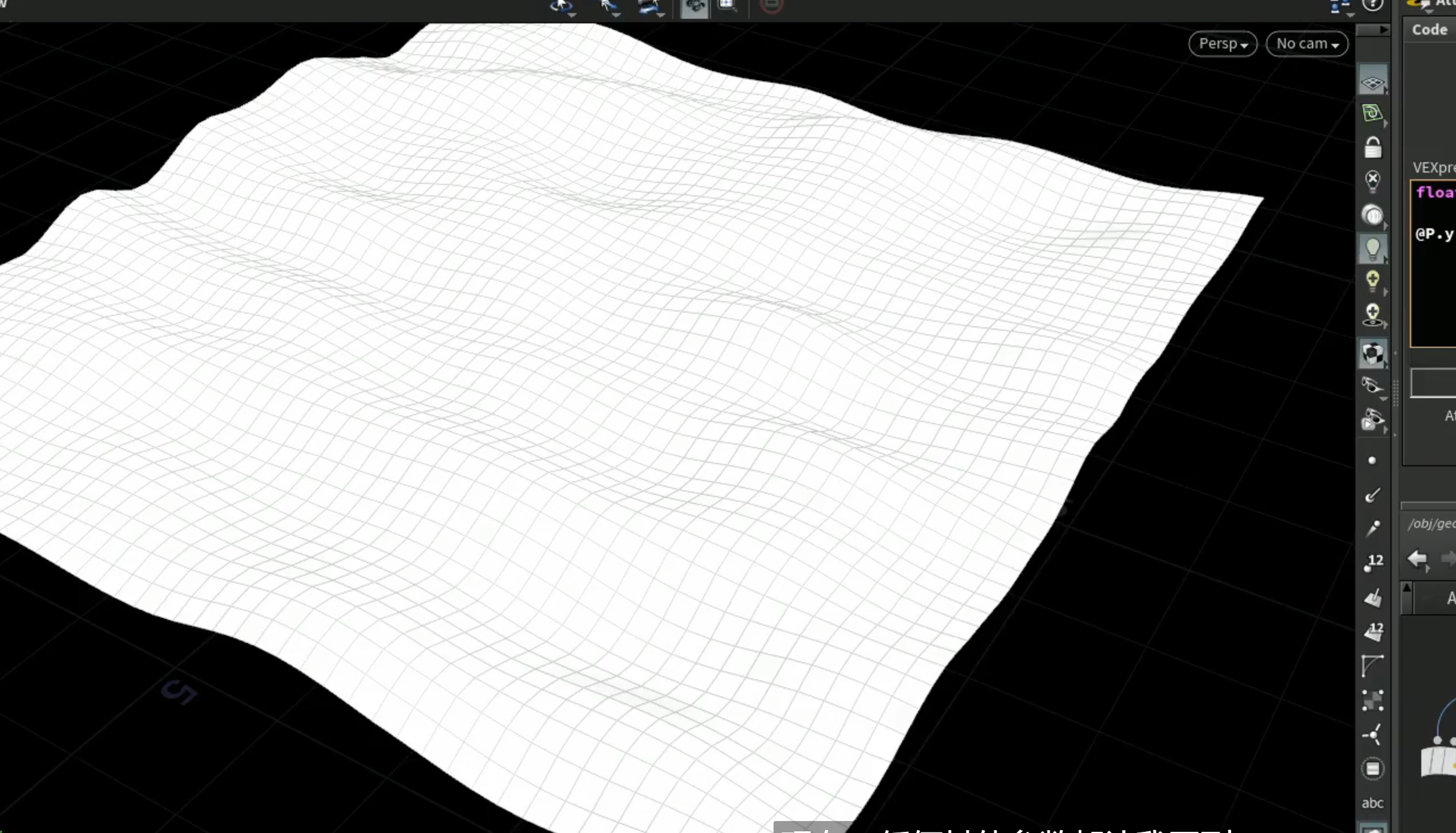This screenshot has width=1456, height=833.
Task: Toggle display point numbers icon
Action: [1372, 563]
